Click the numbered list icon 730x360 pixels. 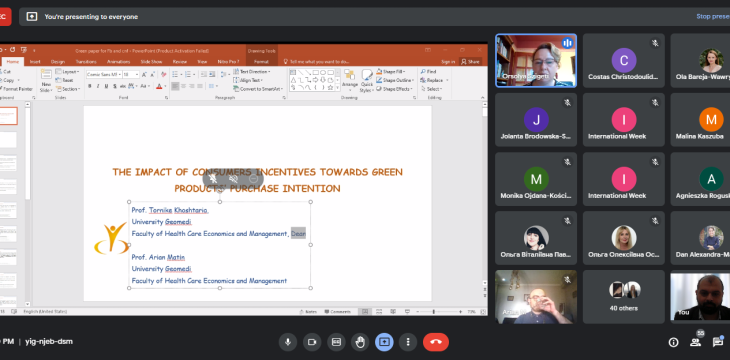[x=189, y=75]
